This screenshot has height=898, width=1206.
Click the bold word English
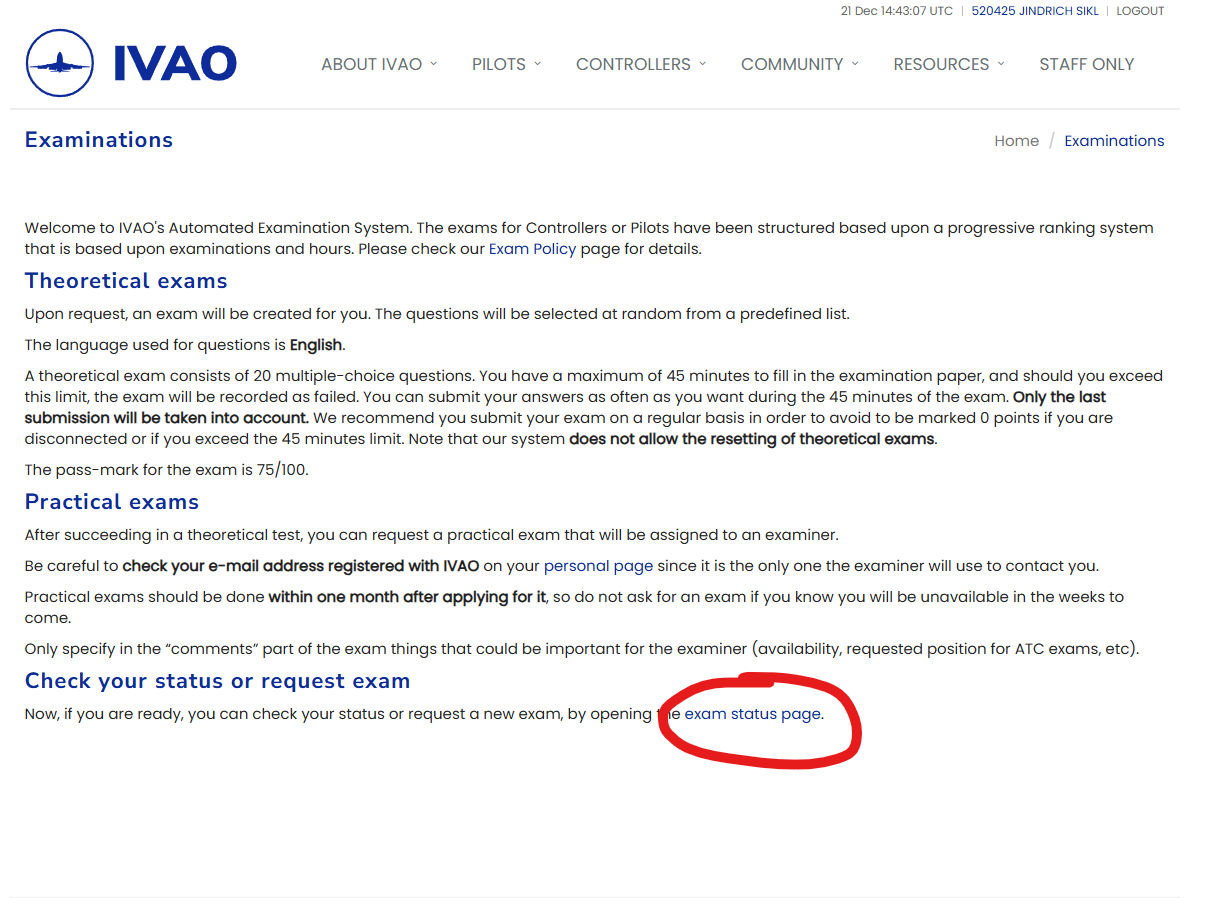[316, 345]
